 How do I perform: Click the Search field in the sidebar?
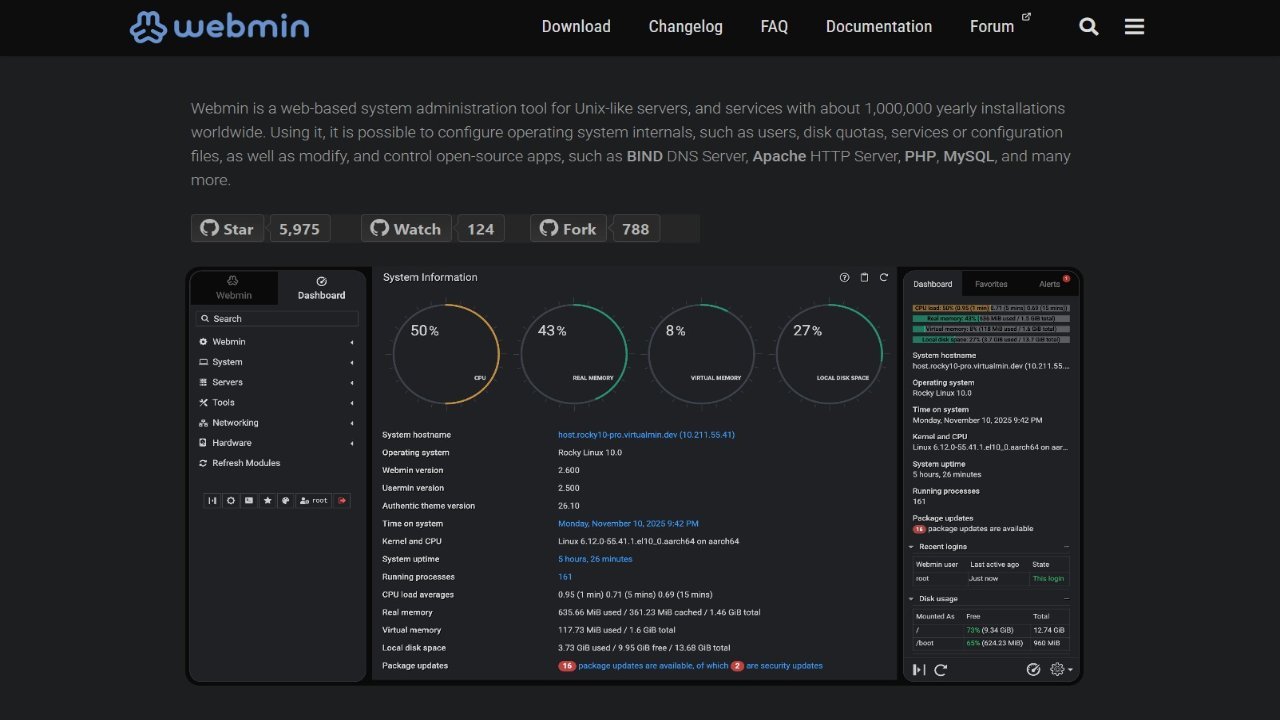coord(277,319)
